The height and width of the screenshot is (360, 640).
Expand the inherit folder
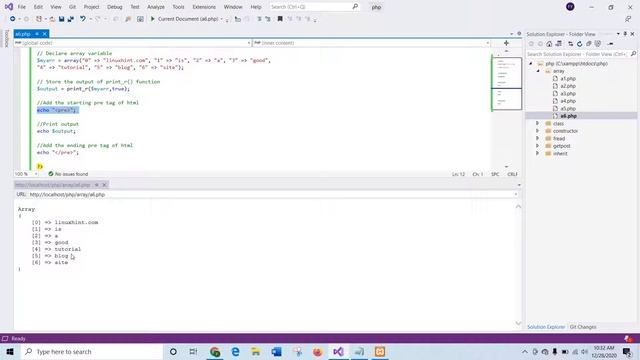pos(538,153)
